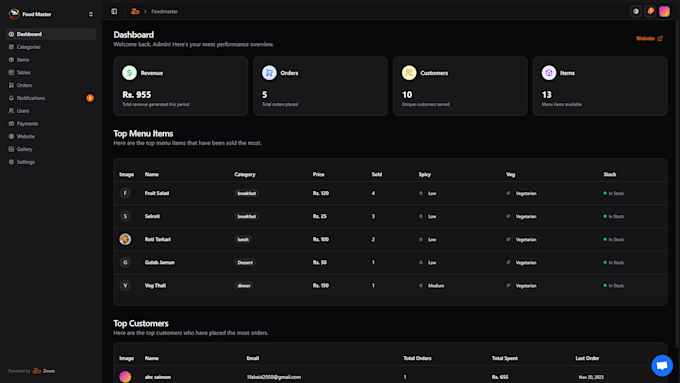Image resolution: width=680 pixels, height=383 pixels.
Task: Click the Low spicy badge for Fruit Salad
Action: [432, 193]
